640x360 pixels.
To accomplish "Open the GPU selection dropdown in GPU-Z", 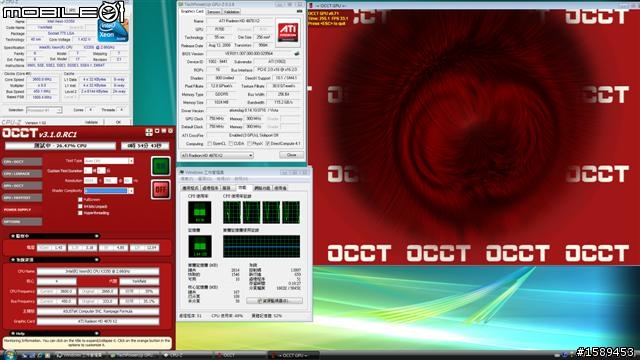I will point(217,156).
